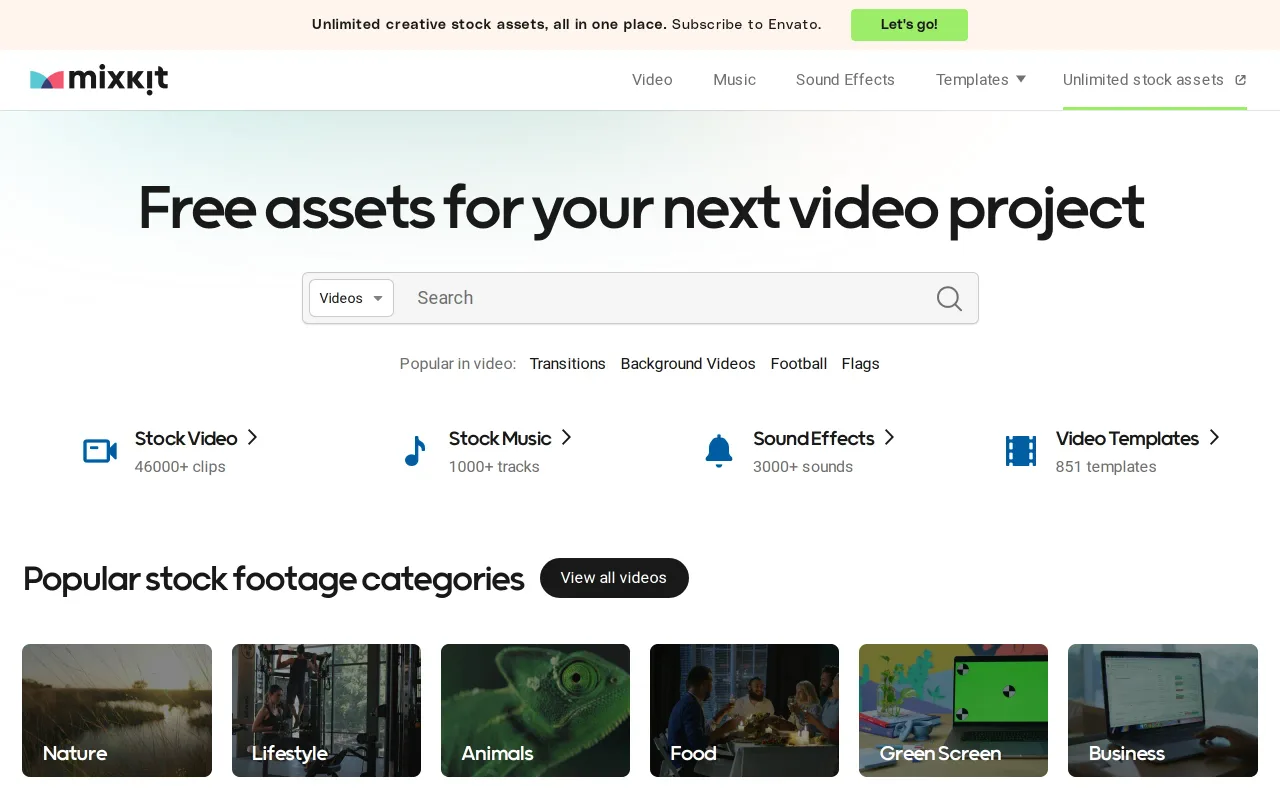Click the chevron next to Sound Effects heading
1280x800 pixels.
890,437
